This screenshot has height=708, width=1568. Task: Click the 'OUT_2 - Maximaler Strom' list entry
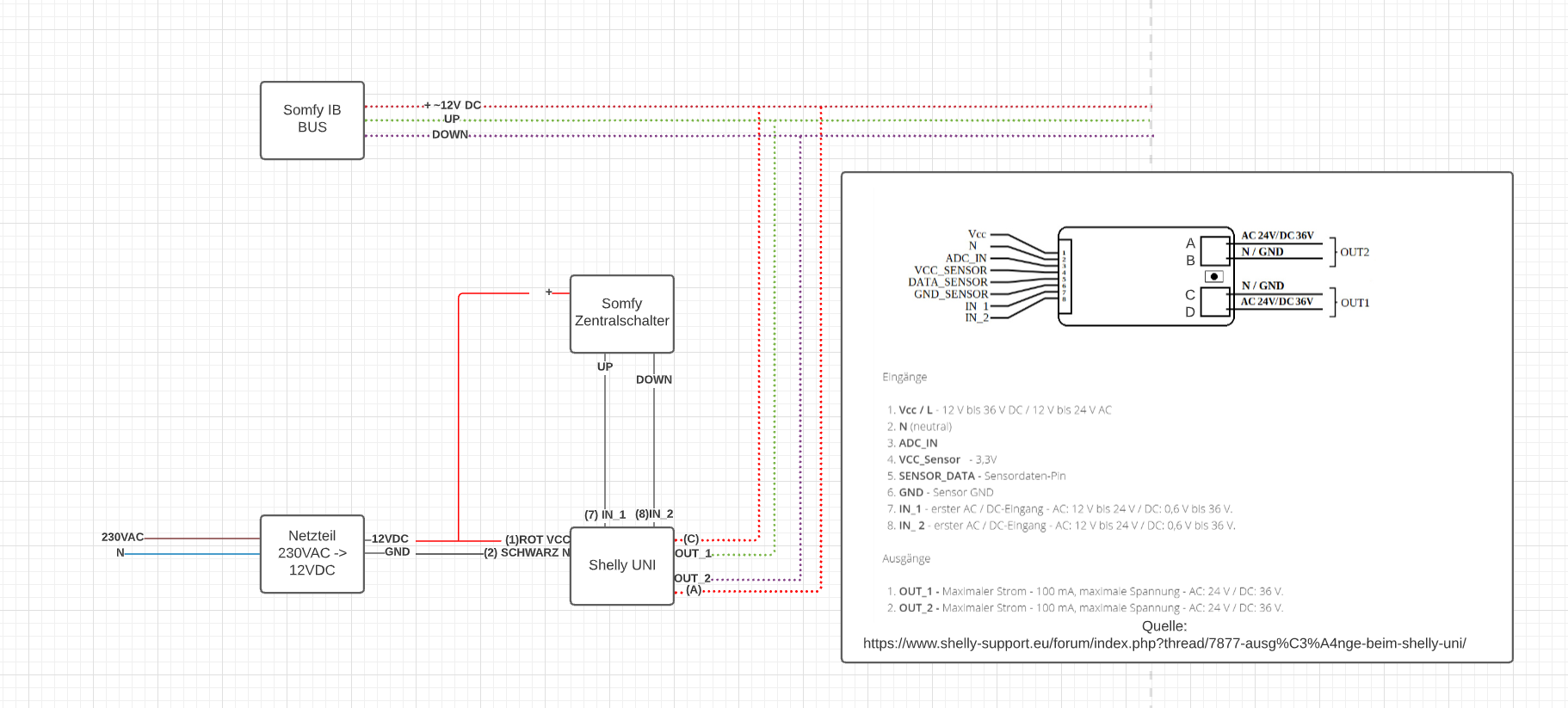[1085, 607]
